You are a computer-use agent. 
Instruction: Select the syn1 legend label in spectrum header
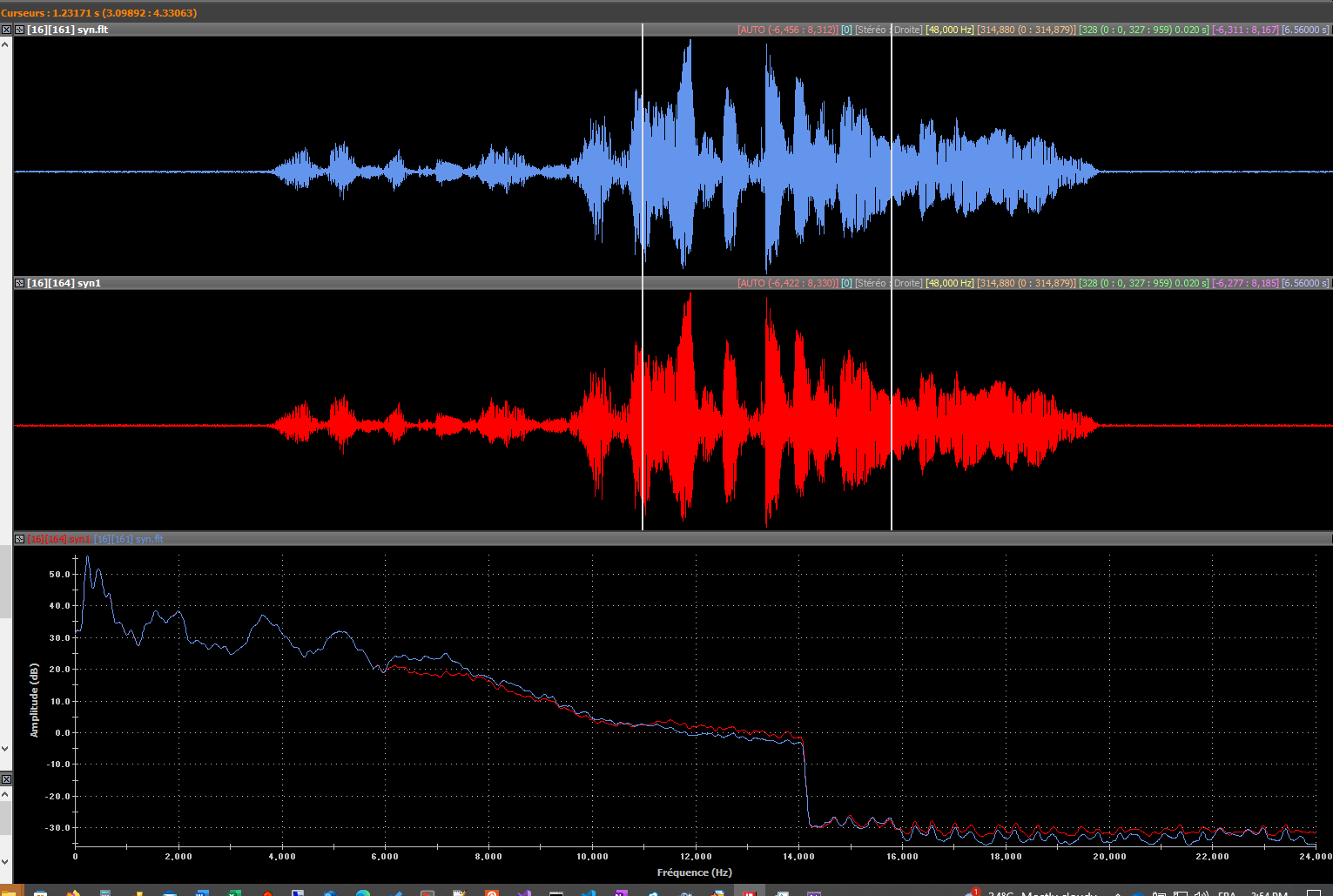point(59,539)
